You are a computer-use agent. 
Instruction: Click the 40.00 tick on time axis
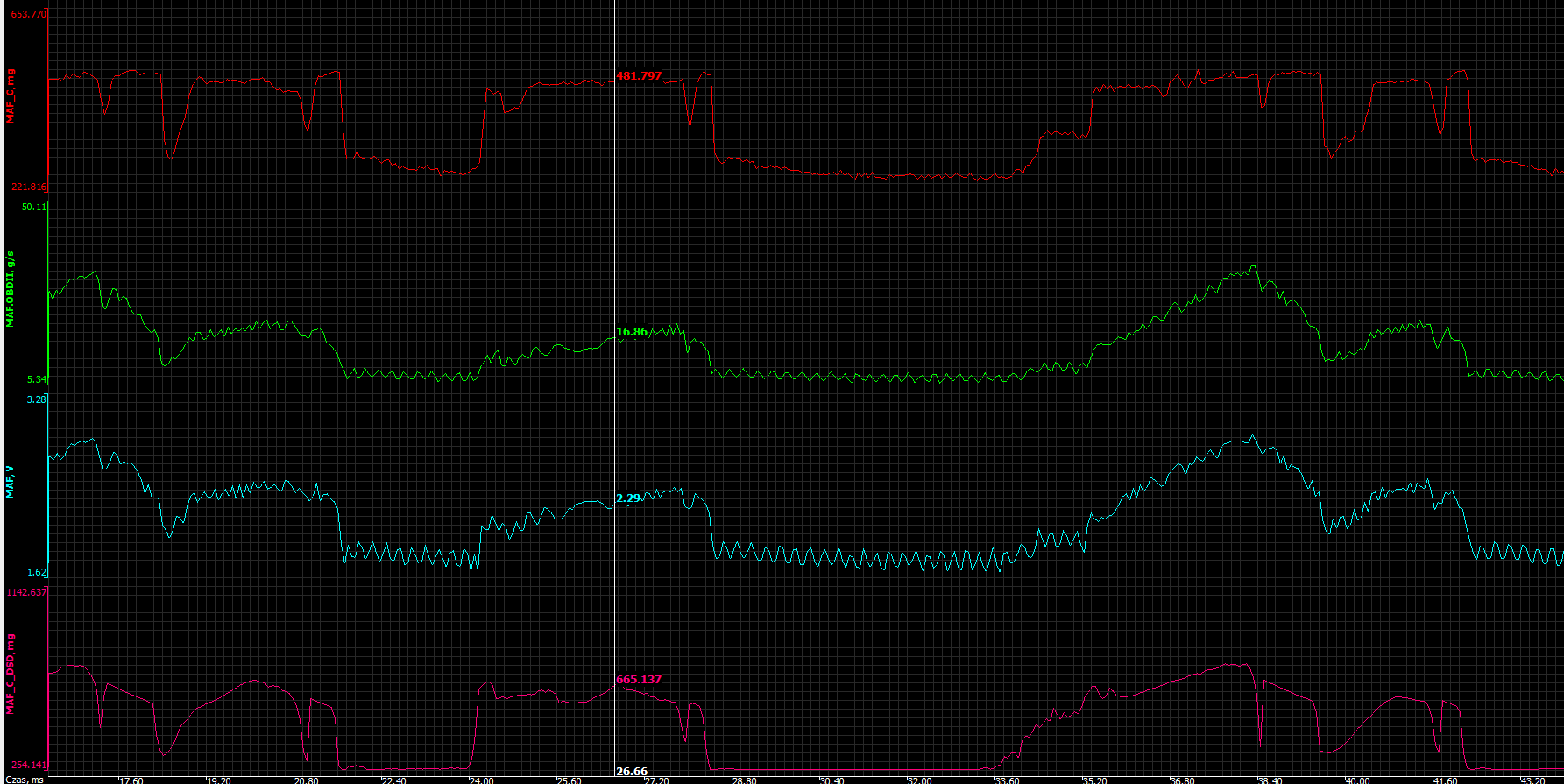point(1357,780)
